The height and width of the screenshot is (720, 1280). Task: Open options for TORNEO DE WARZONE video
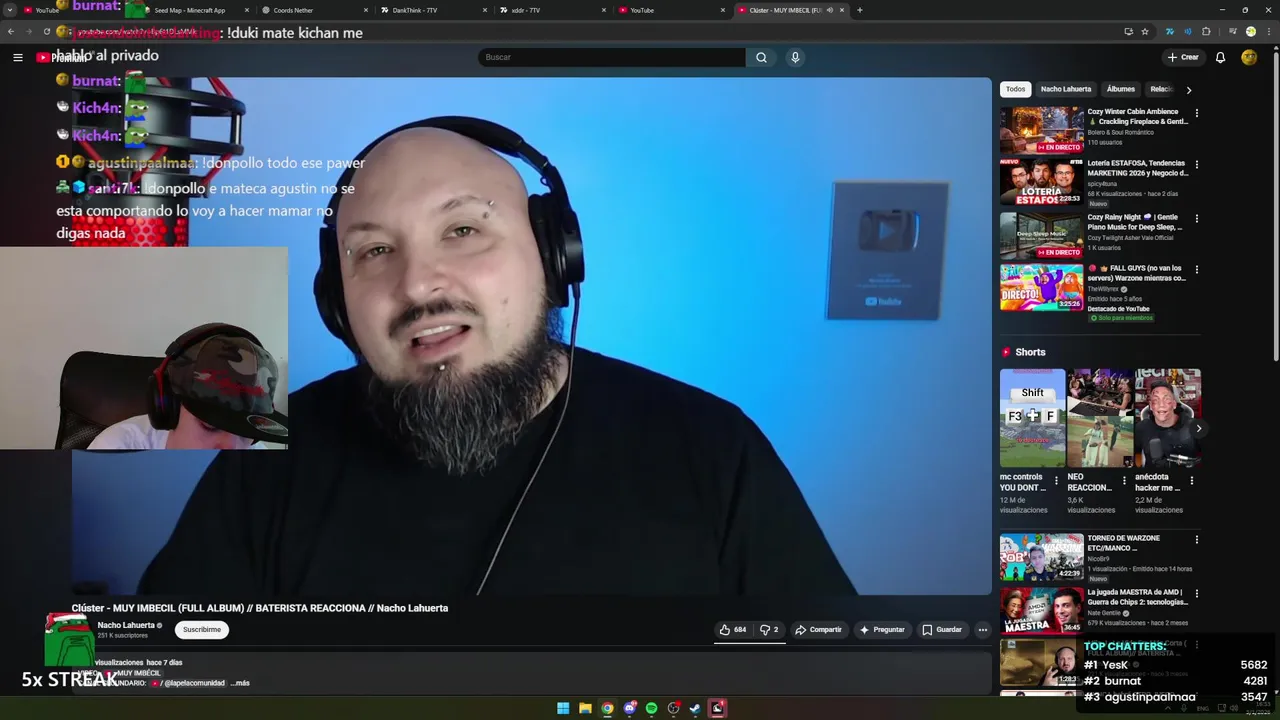1196,540
